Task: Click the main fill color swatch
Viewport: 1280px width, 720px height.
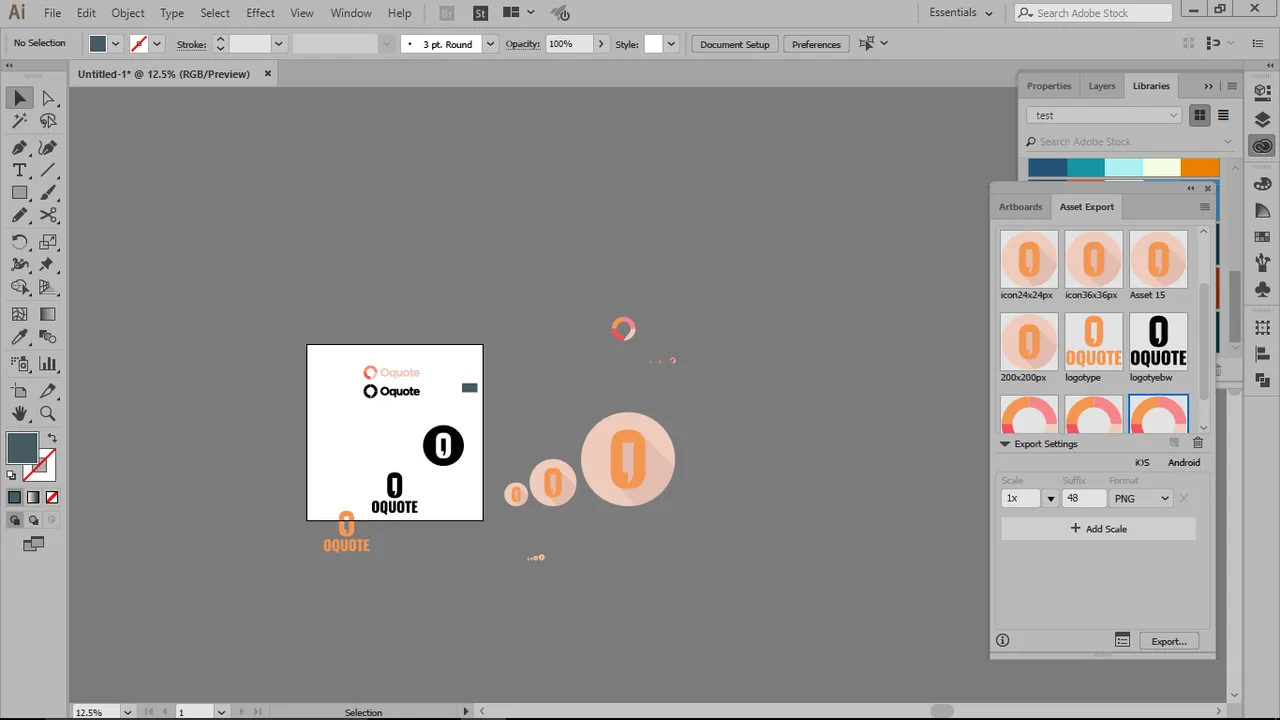Action: pos(22,448)
